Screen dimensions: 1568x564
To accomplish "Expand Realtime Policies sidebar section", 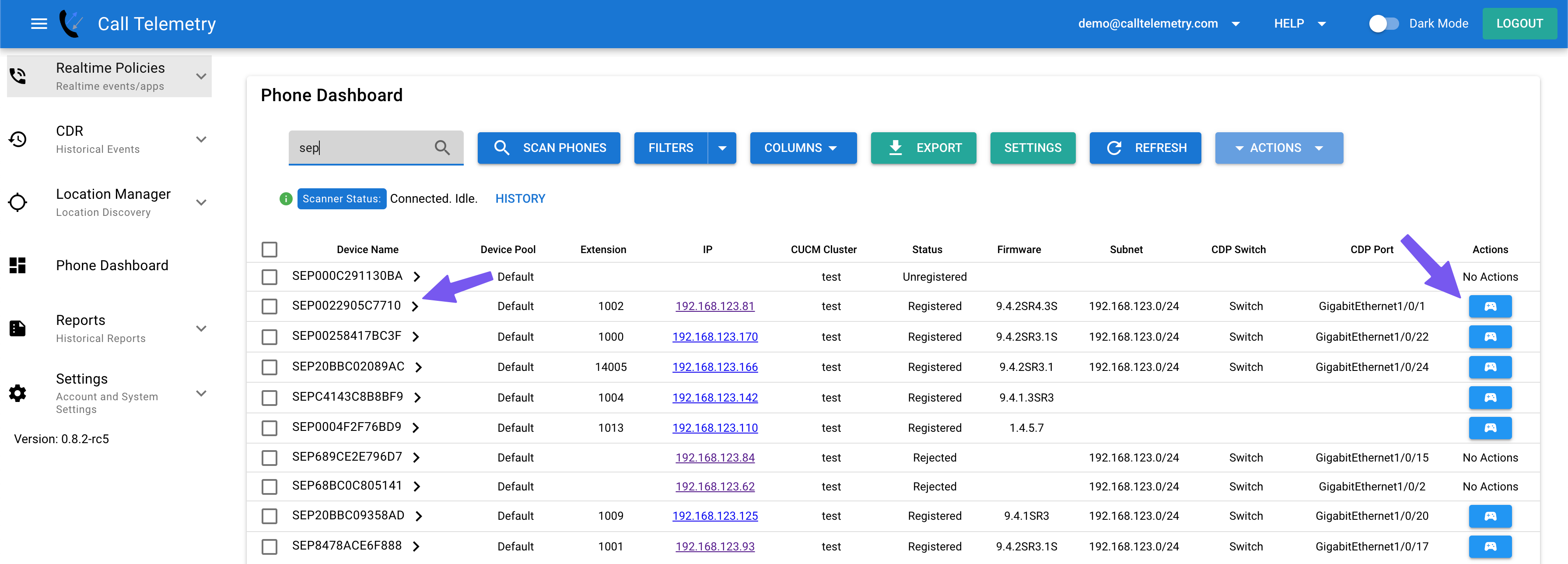I will click(202, 76).
